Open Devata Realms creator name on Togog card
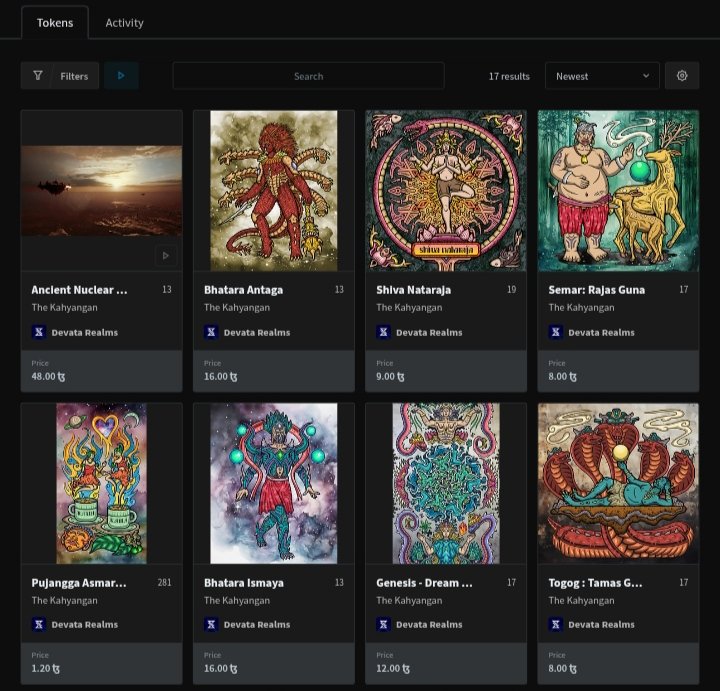The width and height of the screenshot is (720, 691). click(x=602, y=625)
